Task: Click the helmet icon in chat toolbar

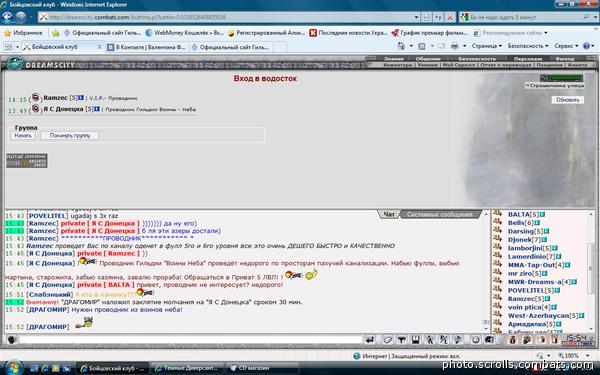Action: click(489, 340)
